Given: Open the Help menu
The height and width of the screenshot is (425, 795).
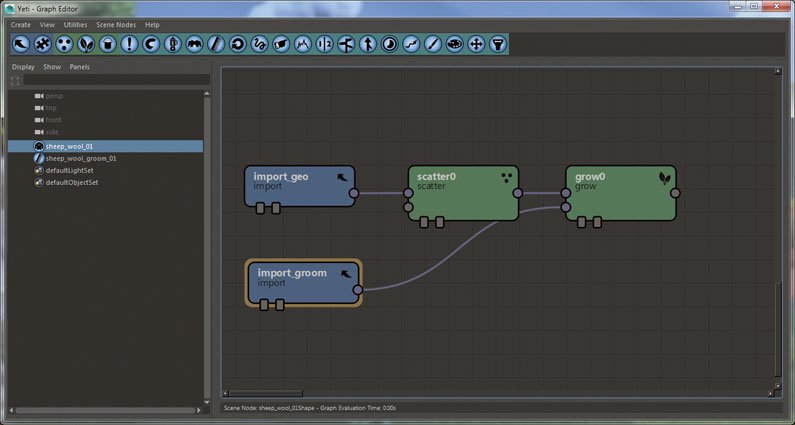Looking at the screenshot, I should coord(152,24).
